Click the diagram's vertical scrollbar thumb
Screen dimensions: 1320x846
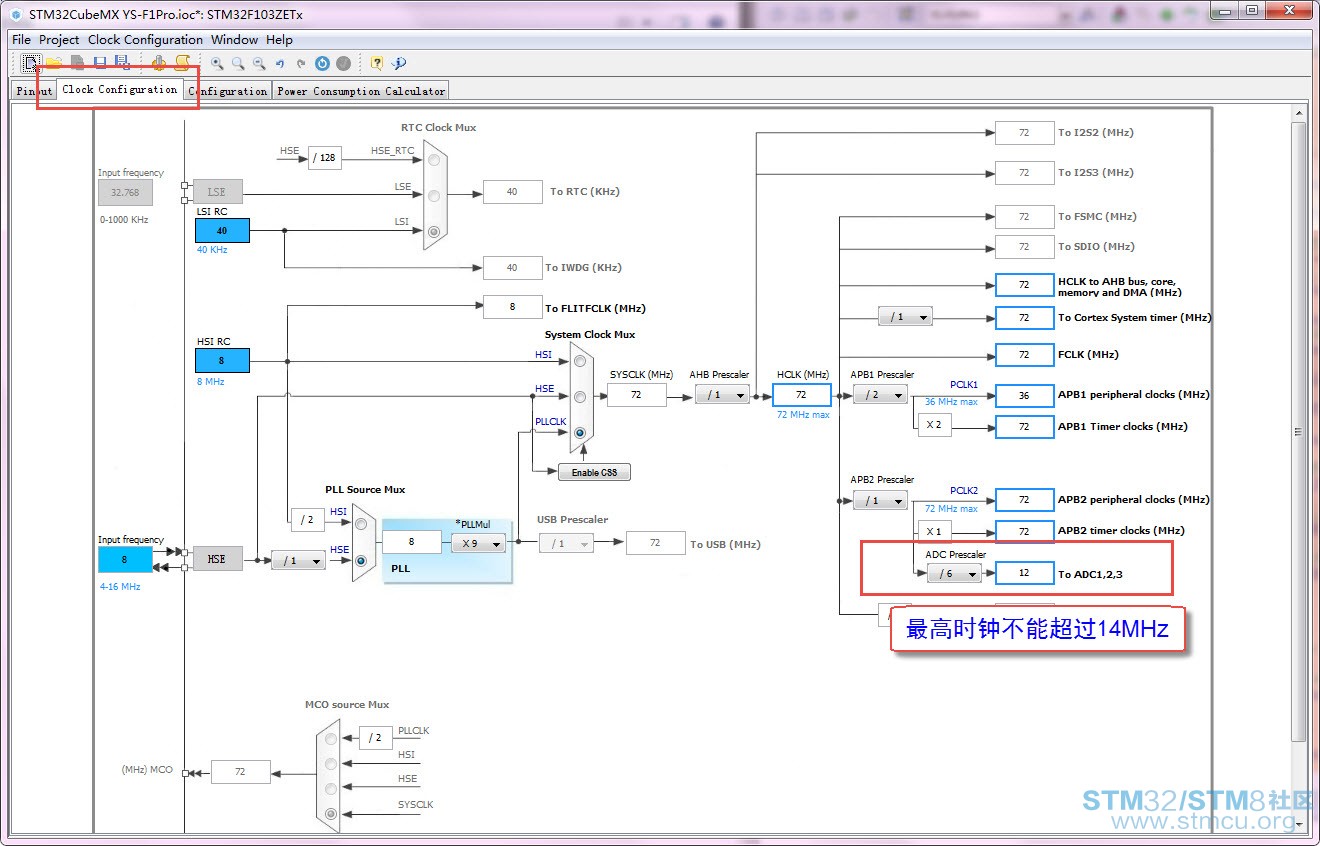point(1298,431)
